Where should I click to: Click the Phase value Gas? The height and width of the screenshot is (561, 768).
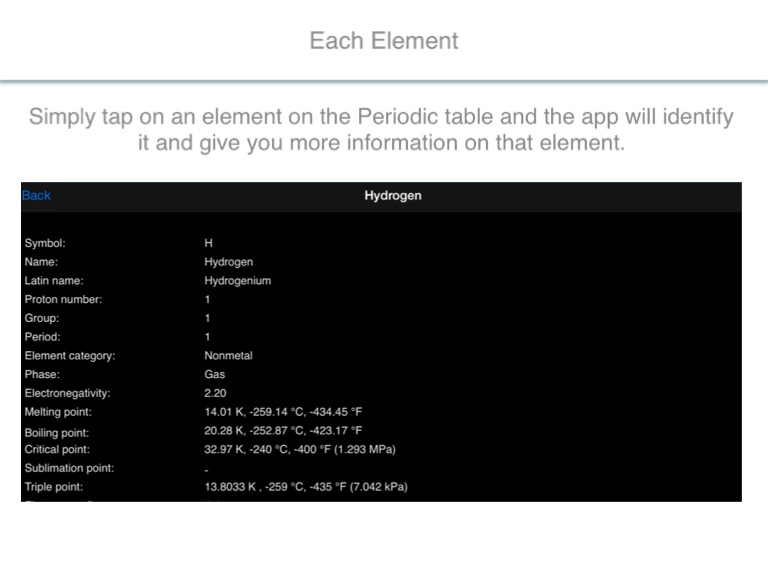tap(215, 374)
